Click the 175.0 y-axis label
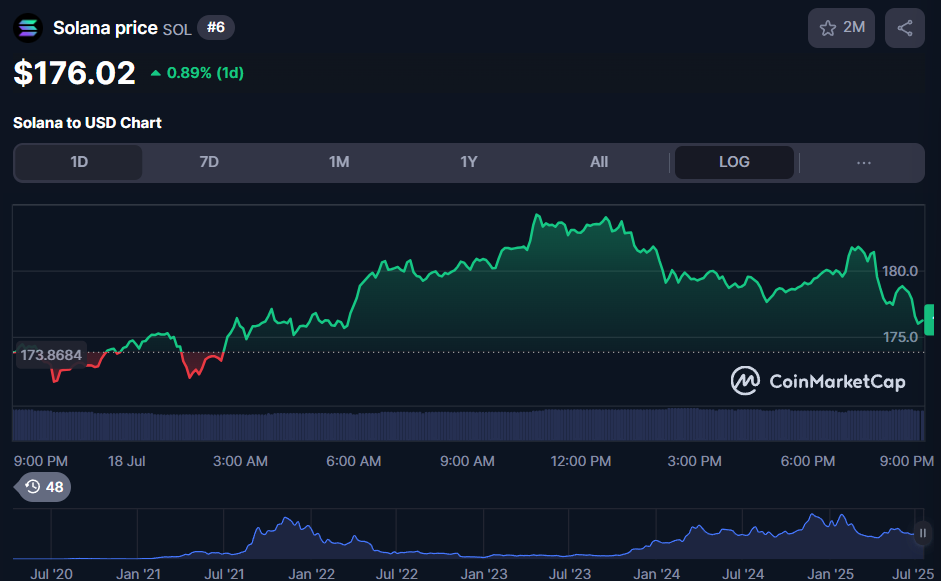This screenshot has width=941, height=581. pyautogui.click(x=900, y=337)
